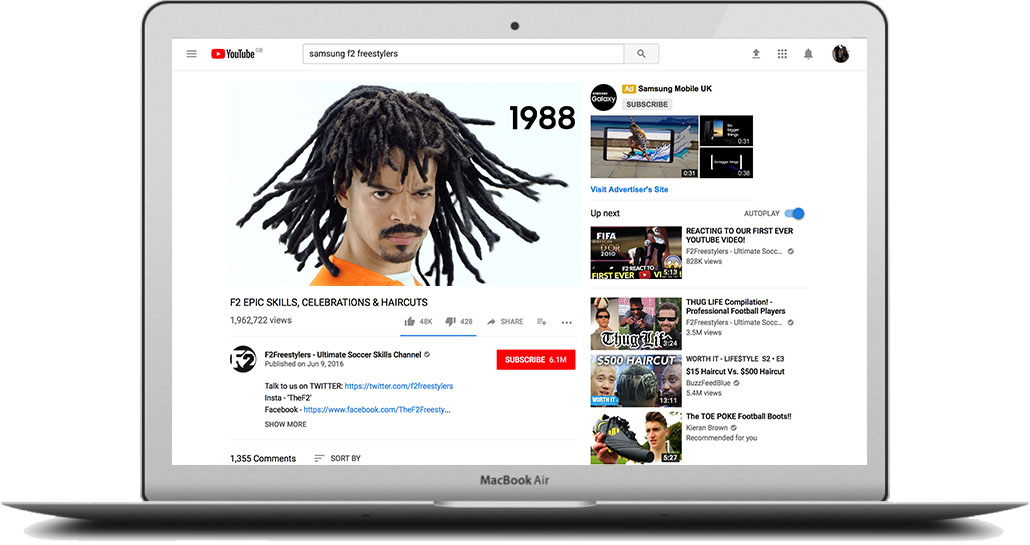The width and height of the screenshot is (1030, 545).
Task: Open the FIFA first ever video thumbnail
Action: pyautogui.click(x=636, y=253)
